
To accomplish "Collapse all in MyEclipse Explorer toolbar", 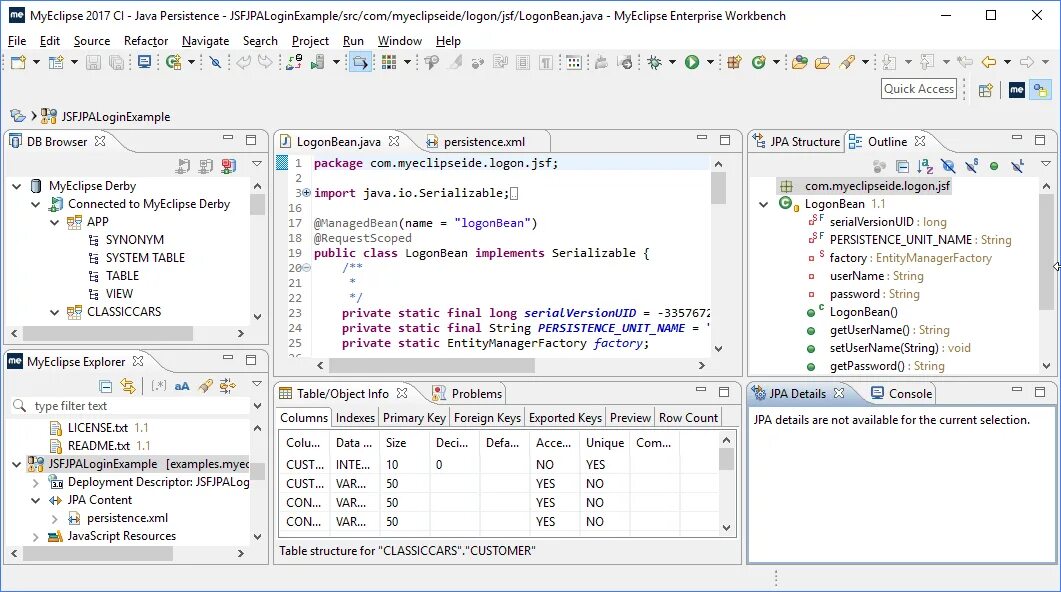I will 105,386.
